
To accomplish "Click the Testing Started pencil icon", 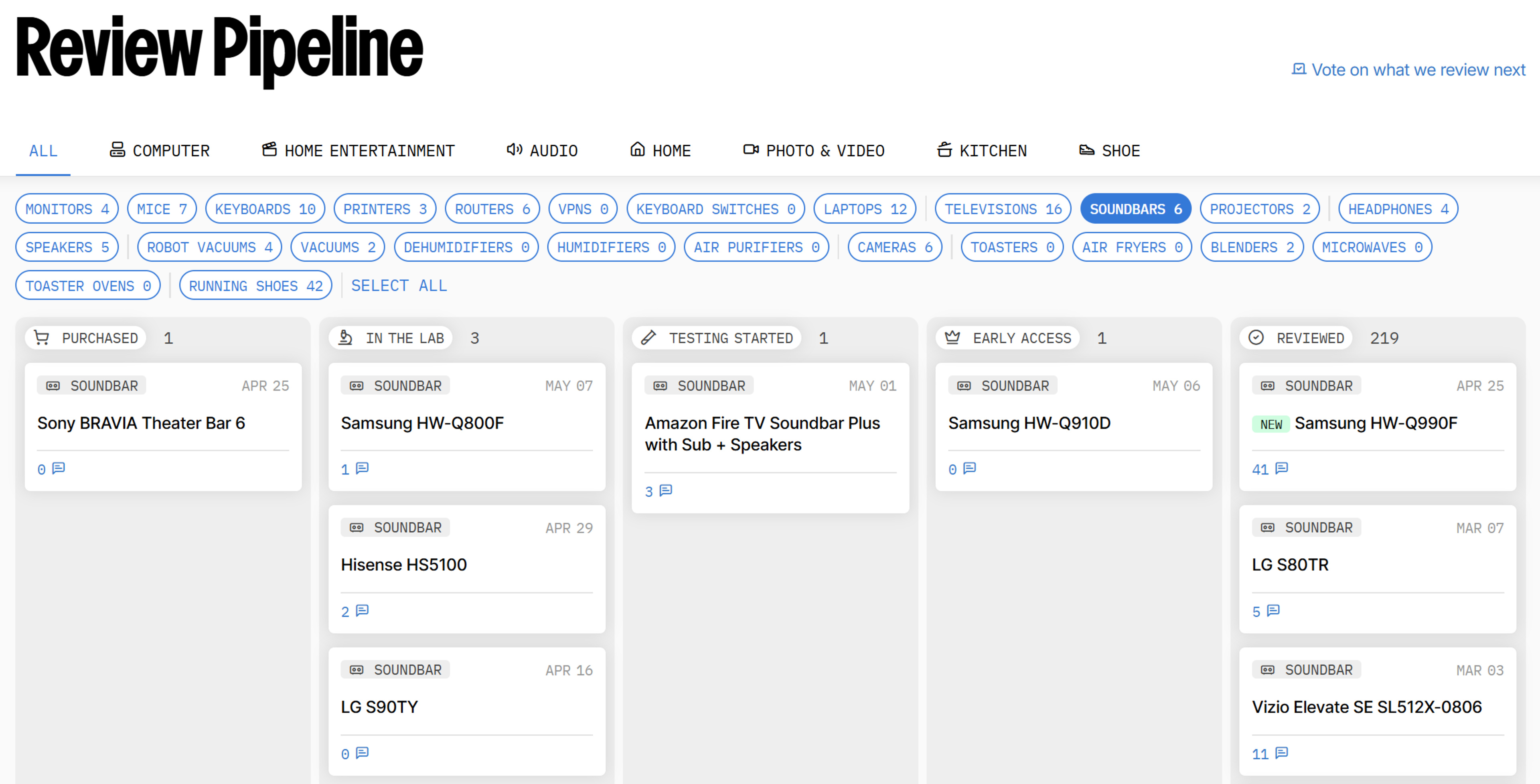I will (648, 337).
